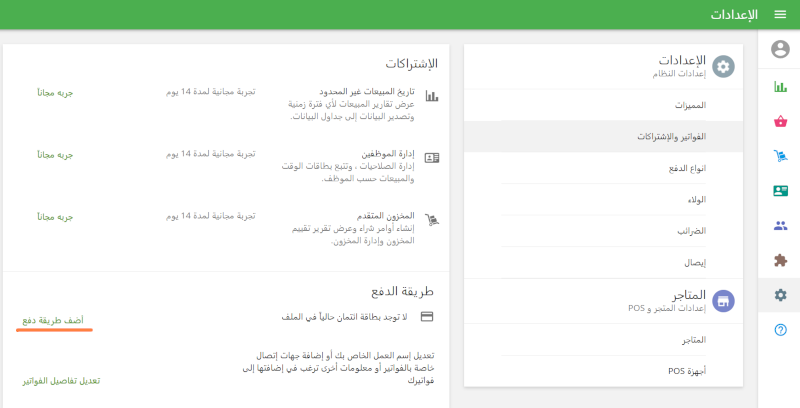Open المميزات settings menu item
Image resolution: width=800 pixels, height=408 pixels.
(x=603, y=106)
